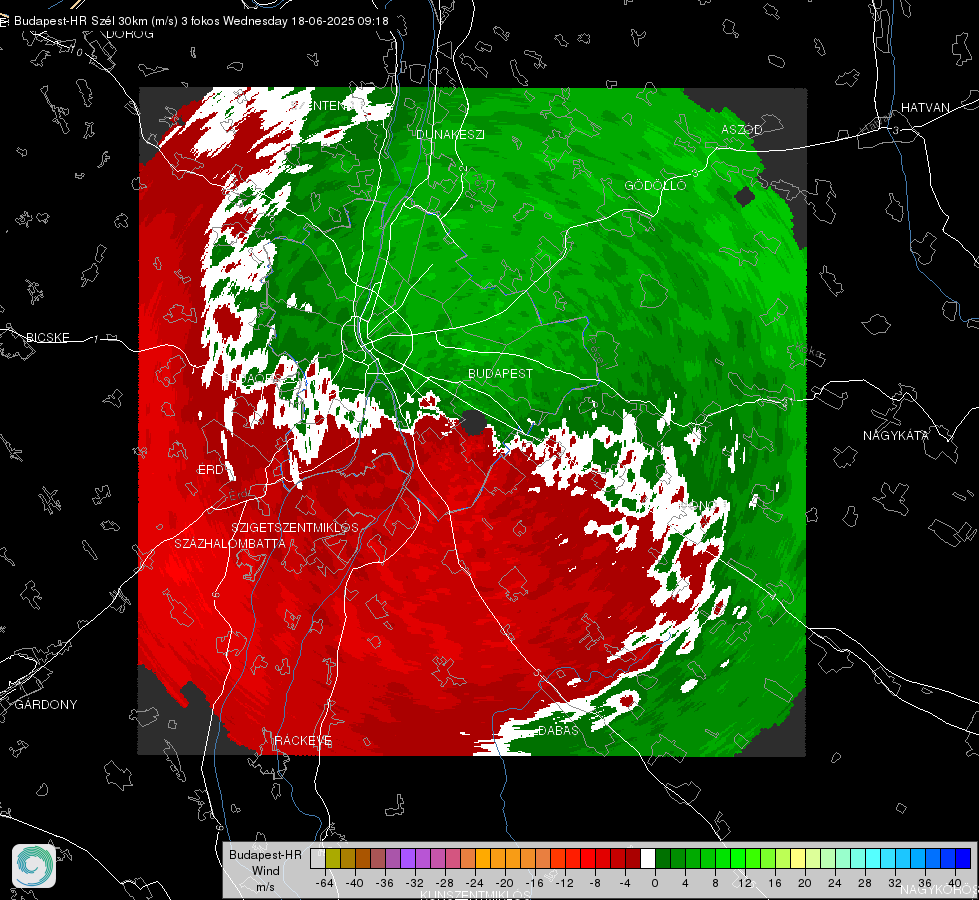This screenshot has height=900, width=979.
Task: Click the dark gray blob near Gödöllő
Action: [x=744, y=197]
